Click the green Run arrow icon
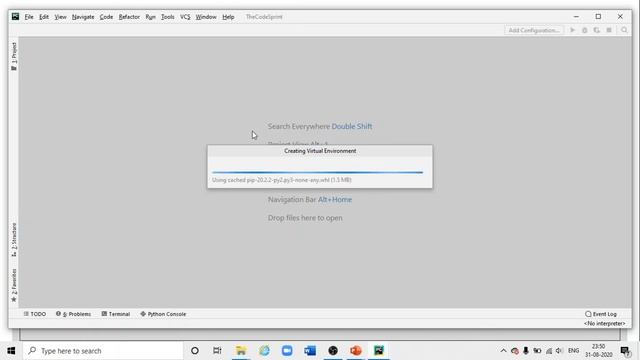This screenshot has width=640, height=360. point(572,30)
